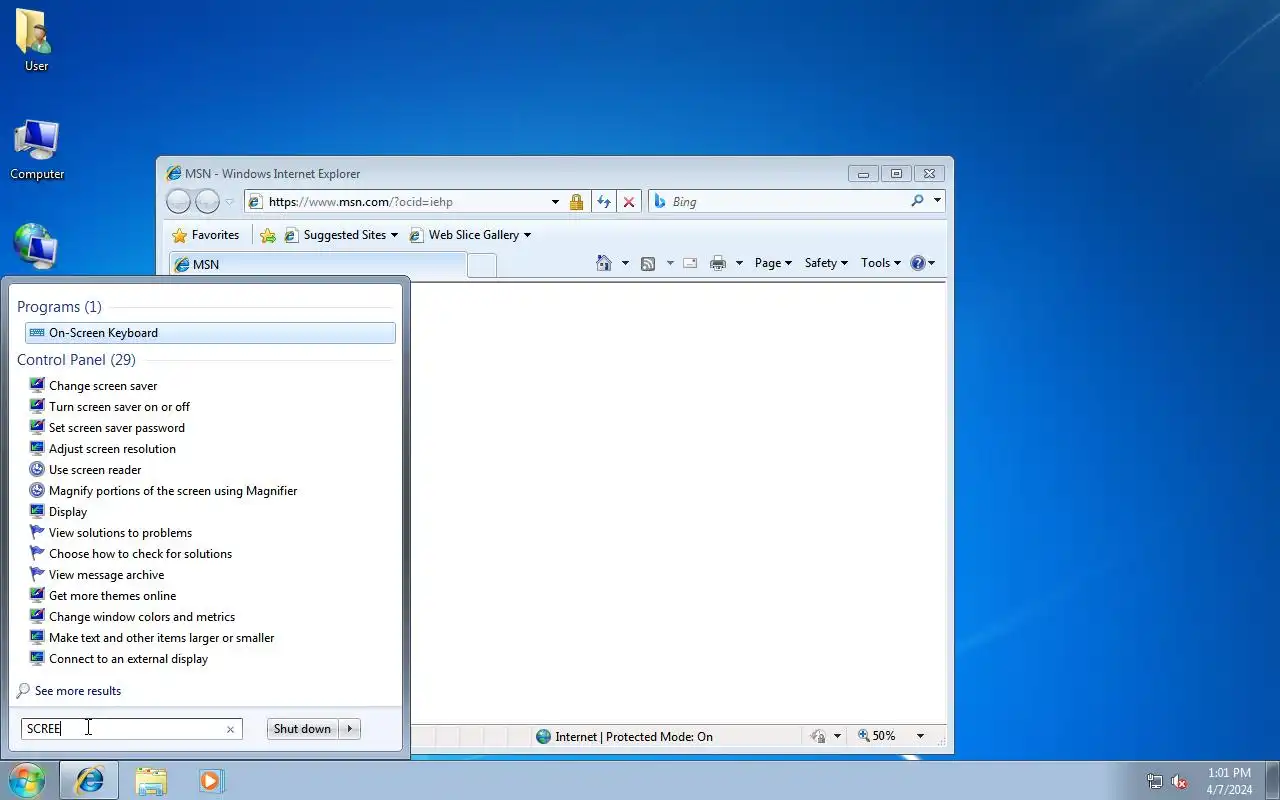Viewport: 1280px width, 800px height.
Task: Click the 50% zoom level button
Action: [x=877, y=736]
